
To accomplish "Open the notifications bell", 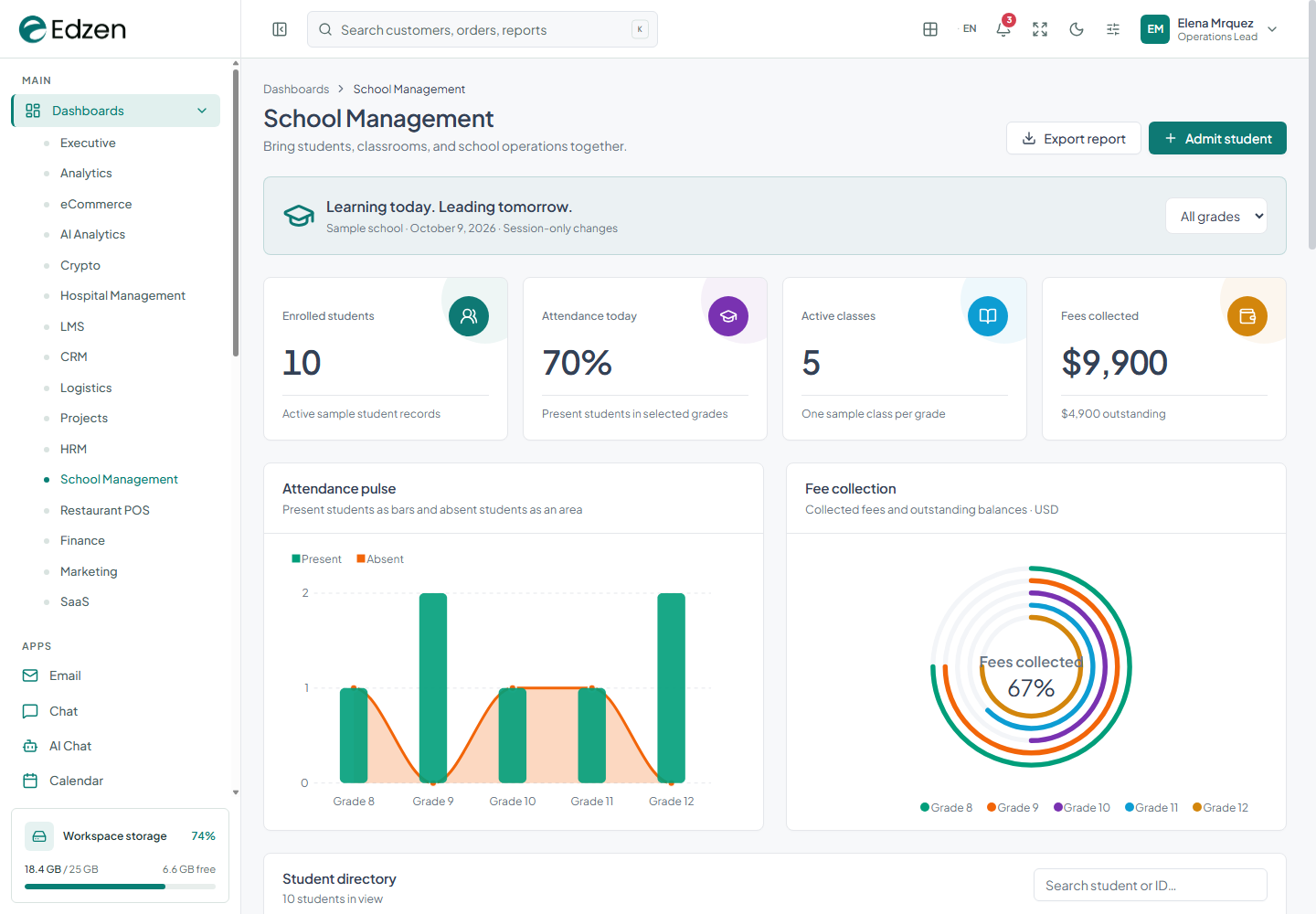I will point(1003,29).
